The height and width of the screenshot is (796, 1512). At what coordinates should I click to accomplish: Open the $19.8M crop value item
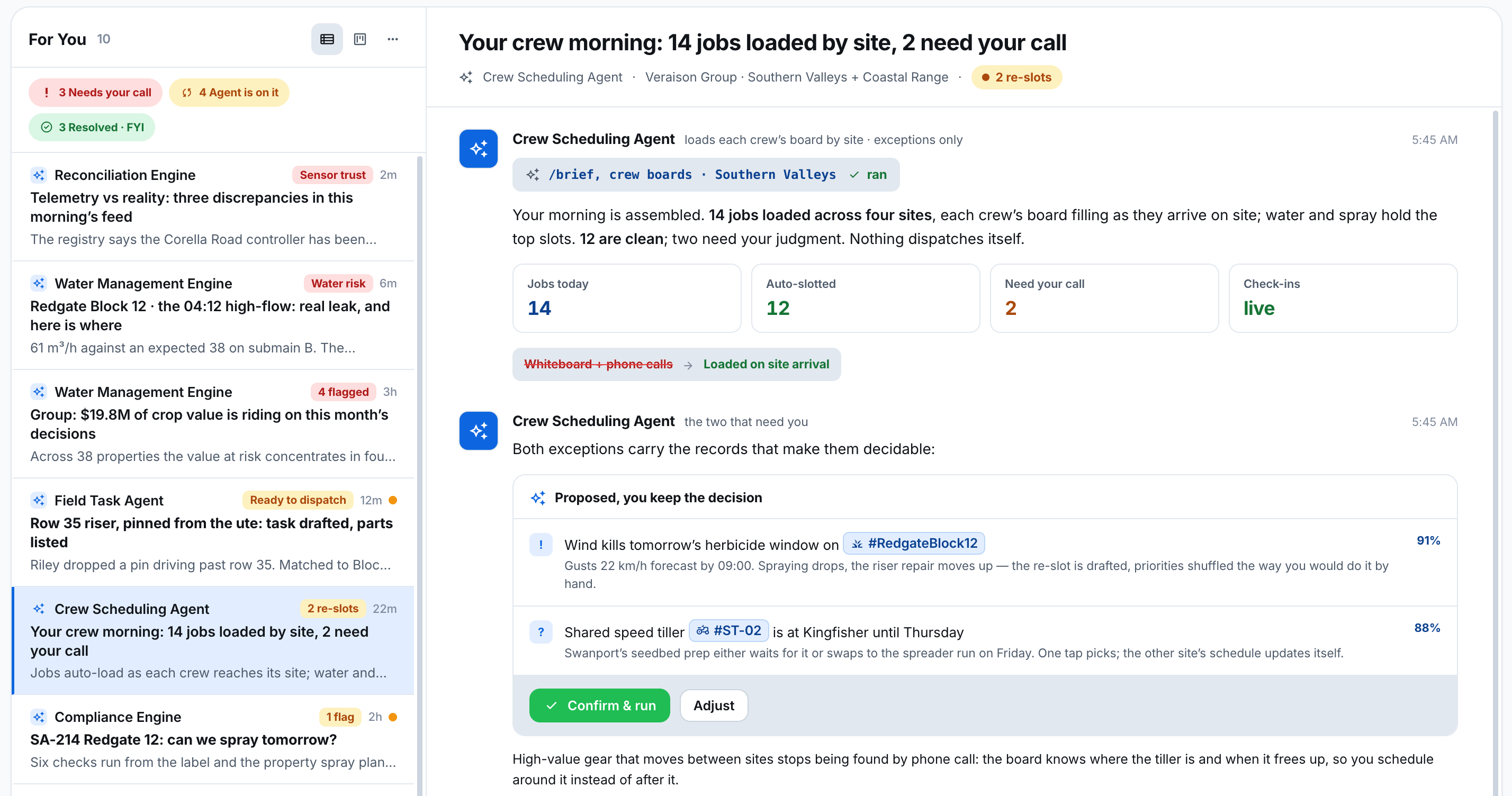point(213,424)
